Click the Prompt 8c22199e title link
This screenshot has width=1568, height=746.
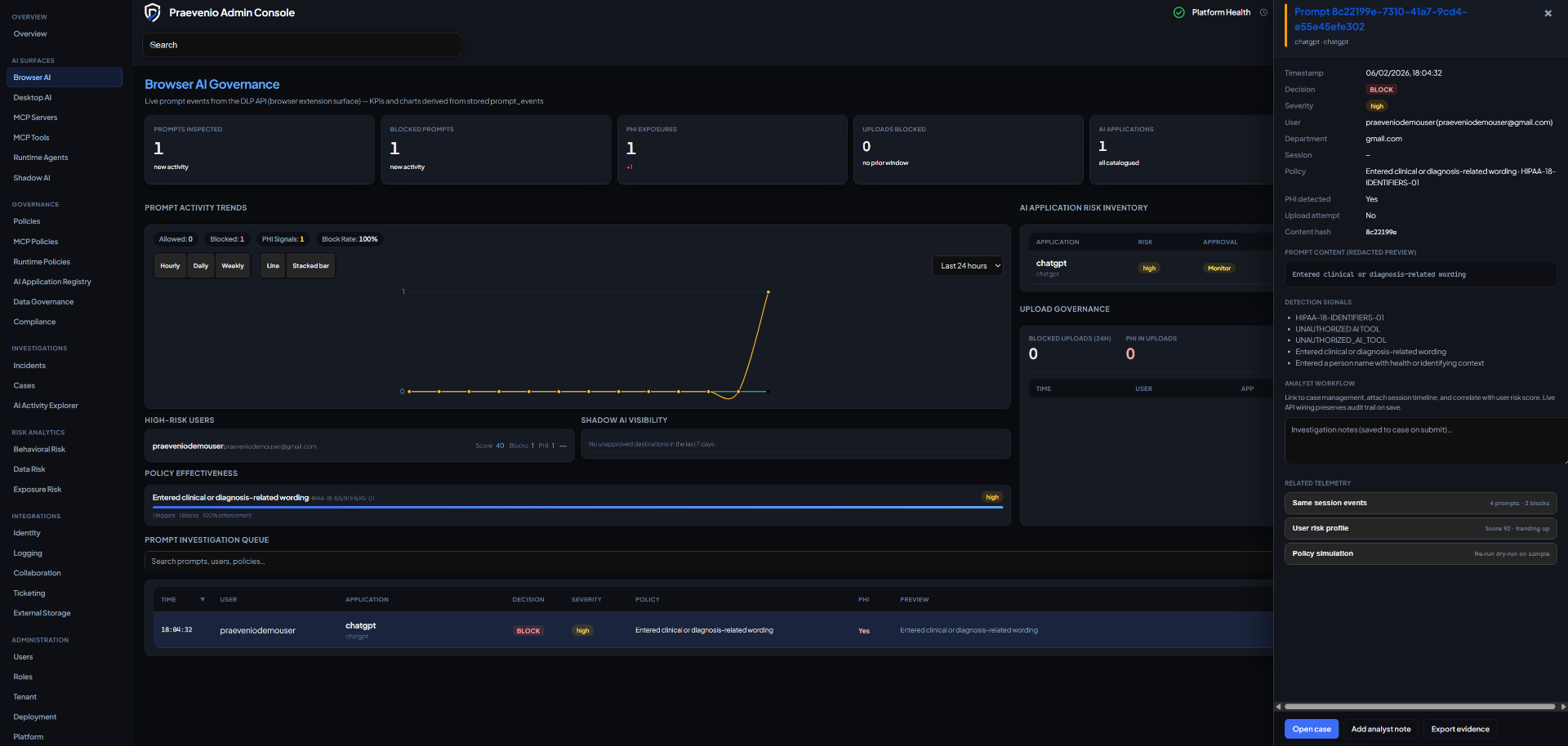pos(1380,19)
